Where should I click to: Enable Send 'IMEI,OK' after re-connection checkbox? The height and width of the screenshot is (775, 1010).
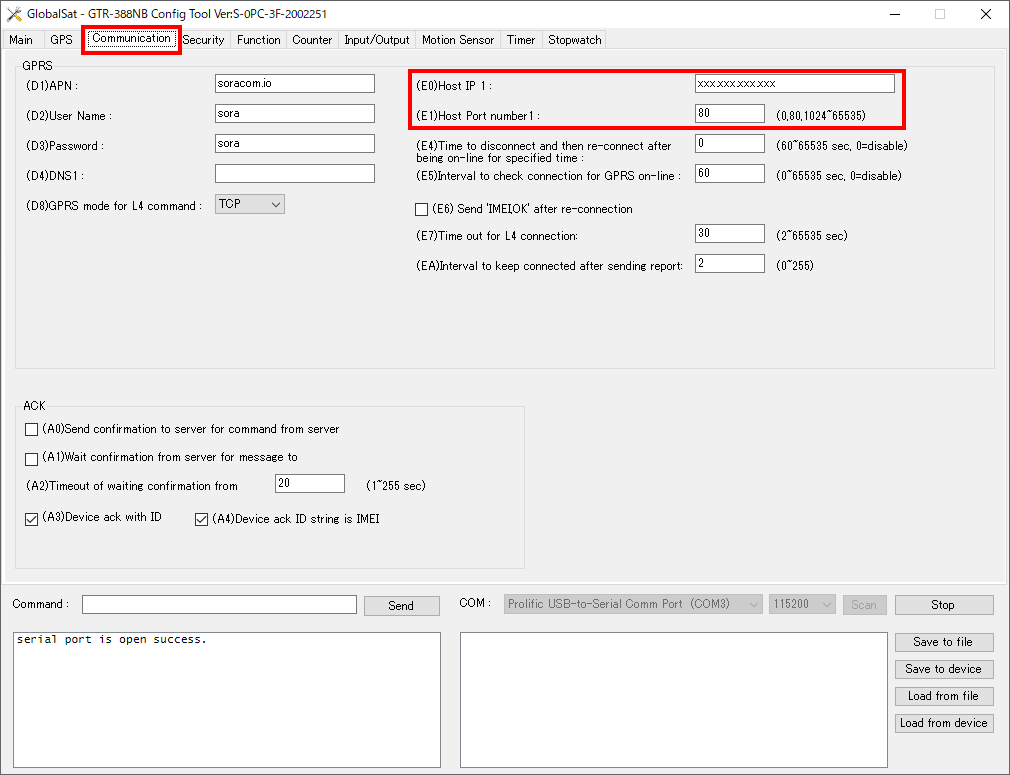coord(421,210)
